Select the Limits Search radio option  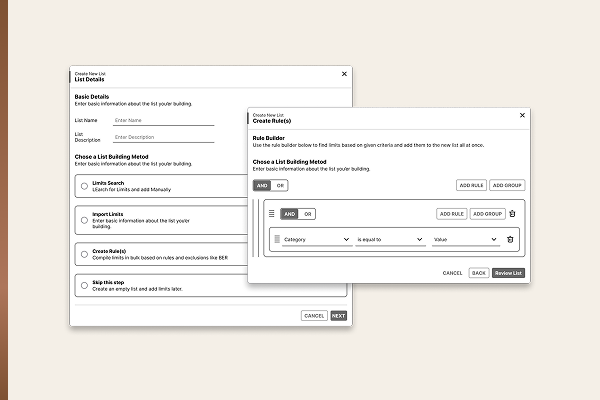click(83, 186)
